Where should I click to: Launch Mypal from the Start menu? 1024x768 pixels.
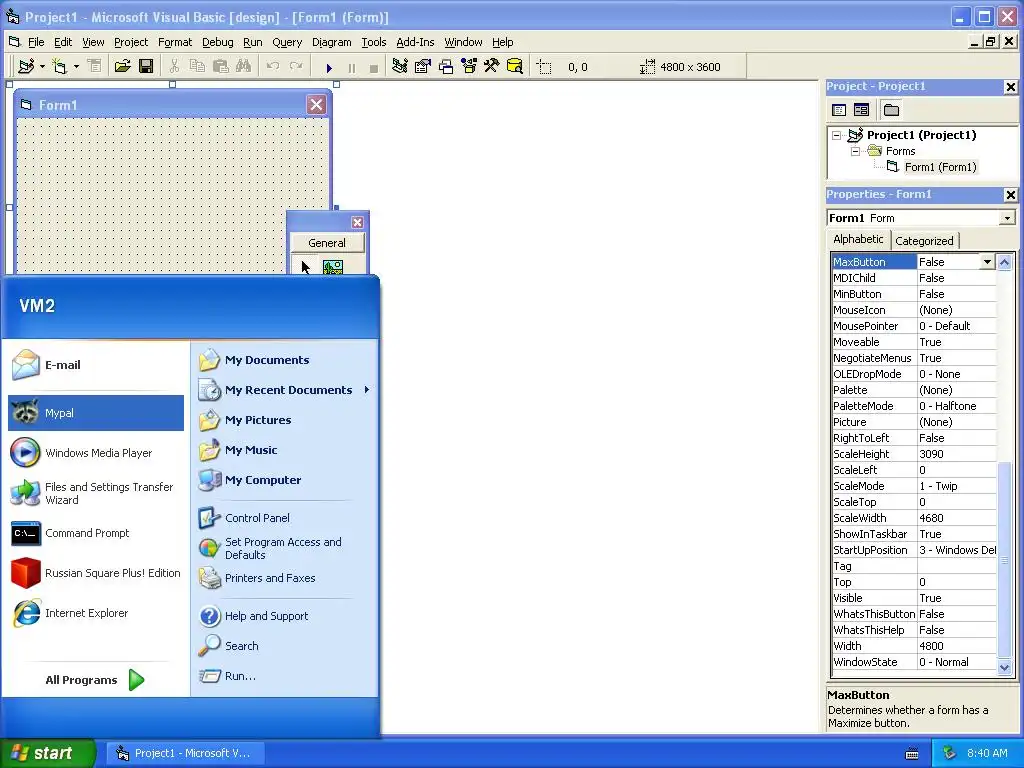click(x=96, y=413)
